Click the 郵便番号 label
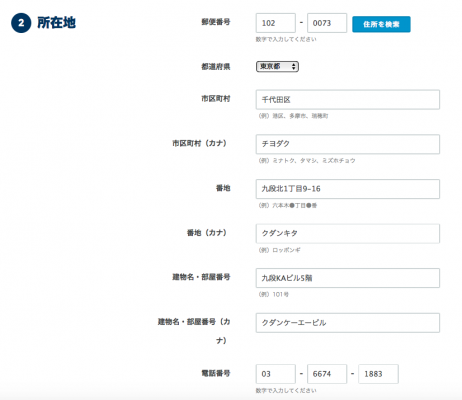Viewport: 462px width, 400px height. [216, 22]
